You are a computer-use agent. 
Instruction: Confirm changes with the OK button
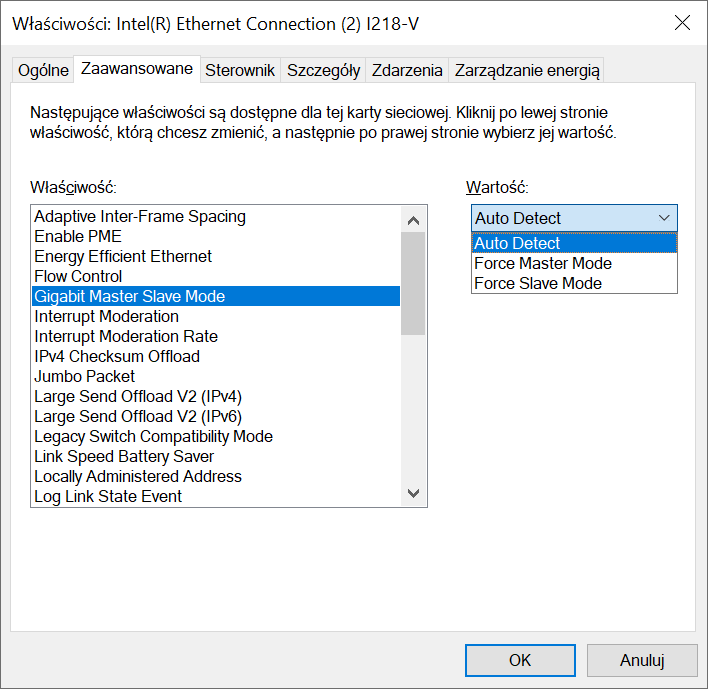[x=519, y=660]
